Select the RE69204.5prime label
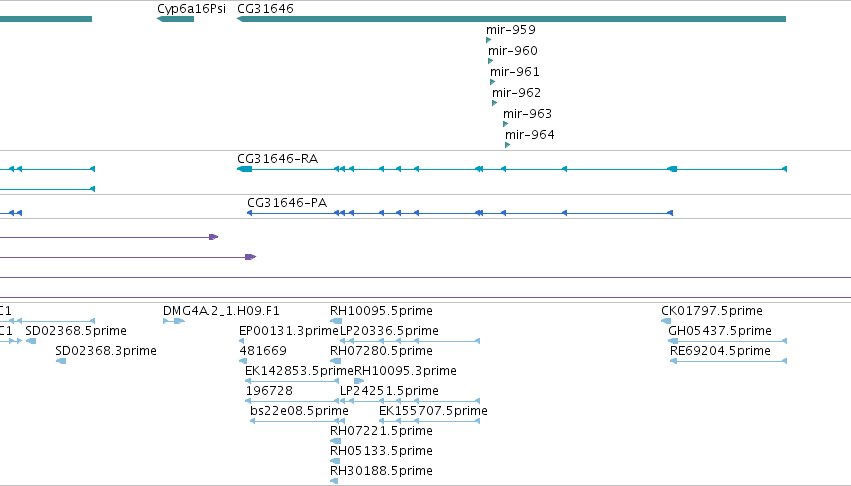This screenshot has width=851, height=486. [720, 351]
